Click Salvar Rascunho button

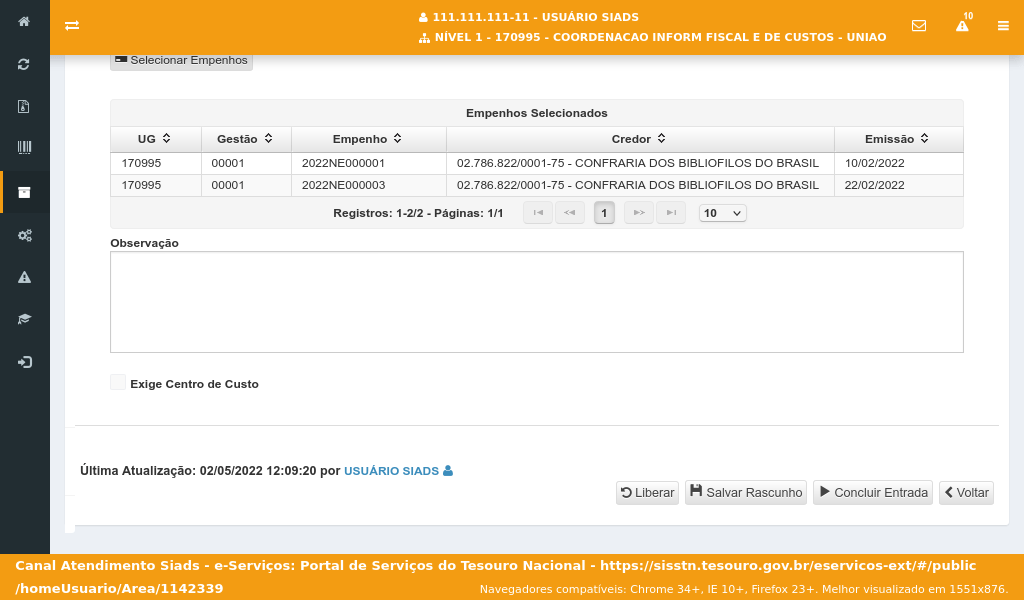click(x=746, y=492)
